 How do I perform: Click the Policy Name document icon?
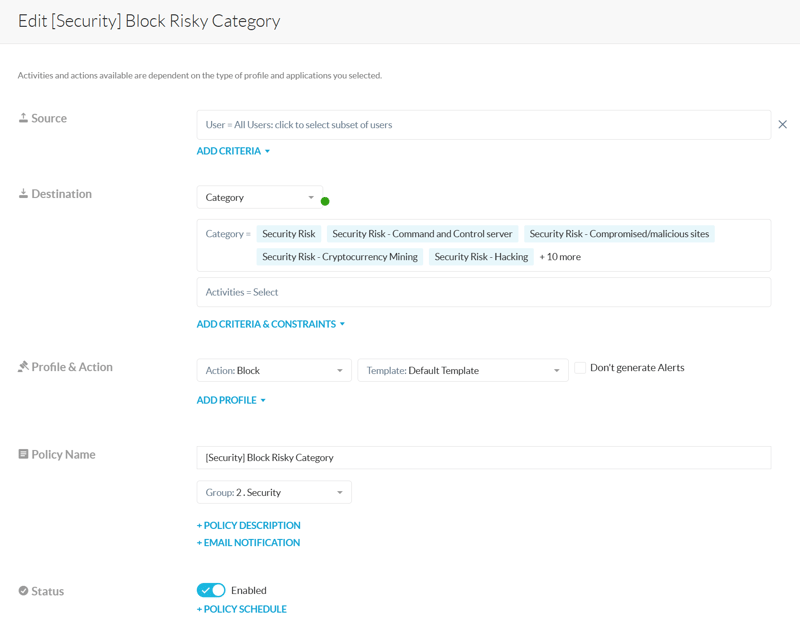click(x=23, y=454)
